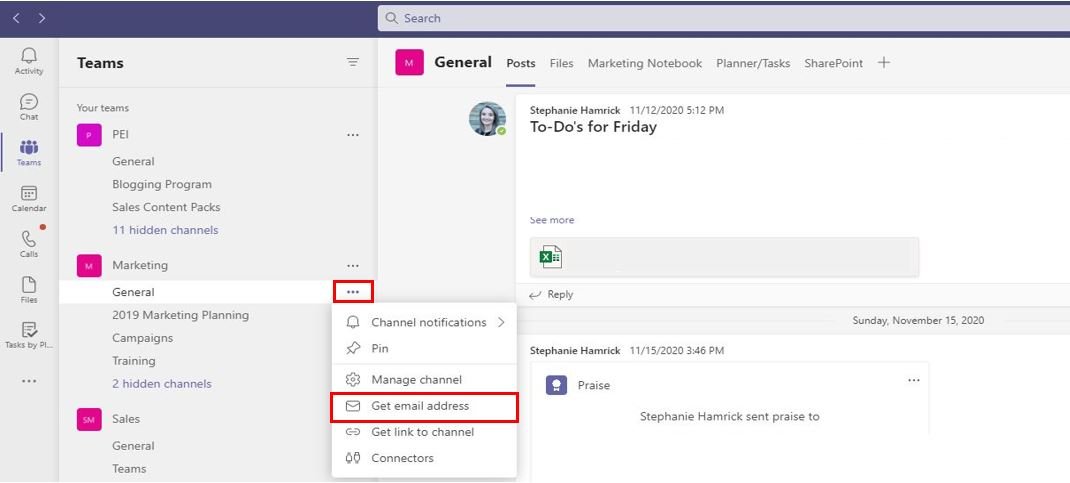Viewport: 1070px width, 483px height.
Task: Click the Sunday, November 15, 2020 date
Action: tap(918, 320)
